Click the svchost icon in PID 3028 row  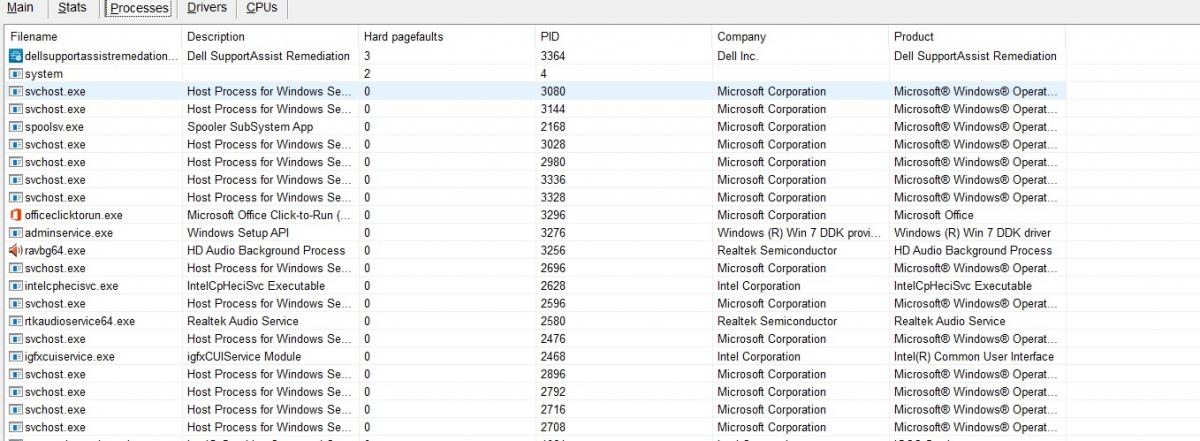point(15,145)
